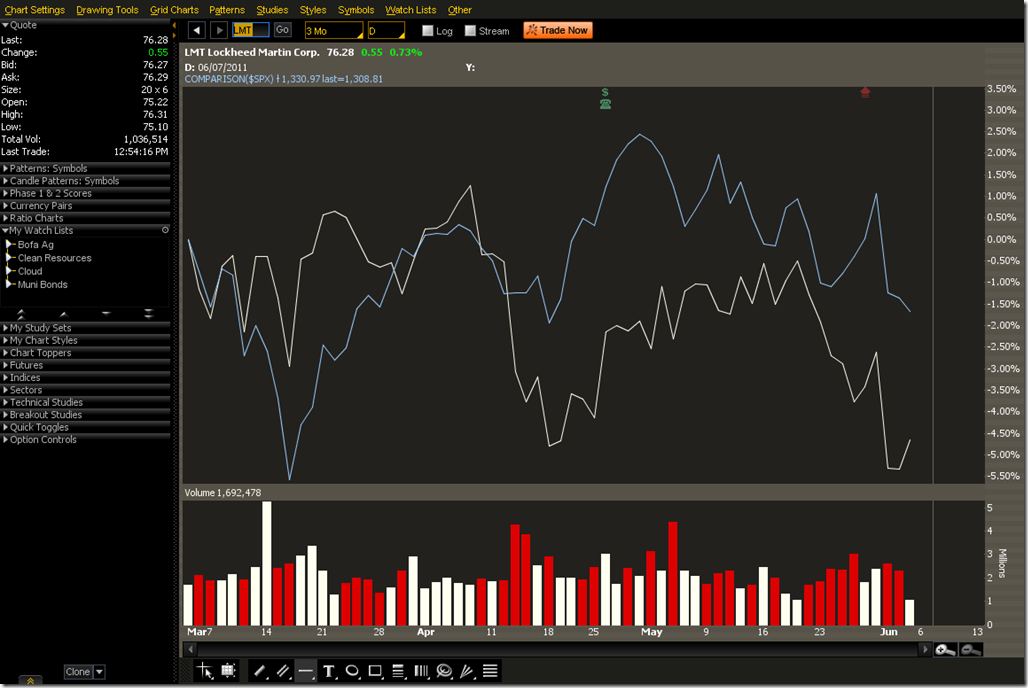Image resolution: width=1028 pixels, height=688 pixels.
Task: Open the Patterns menu
Action: 227,10
